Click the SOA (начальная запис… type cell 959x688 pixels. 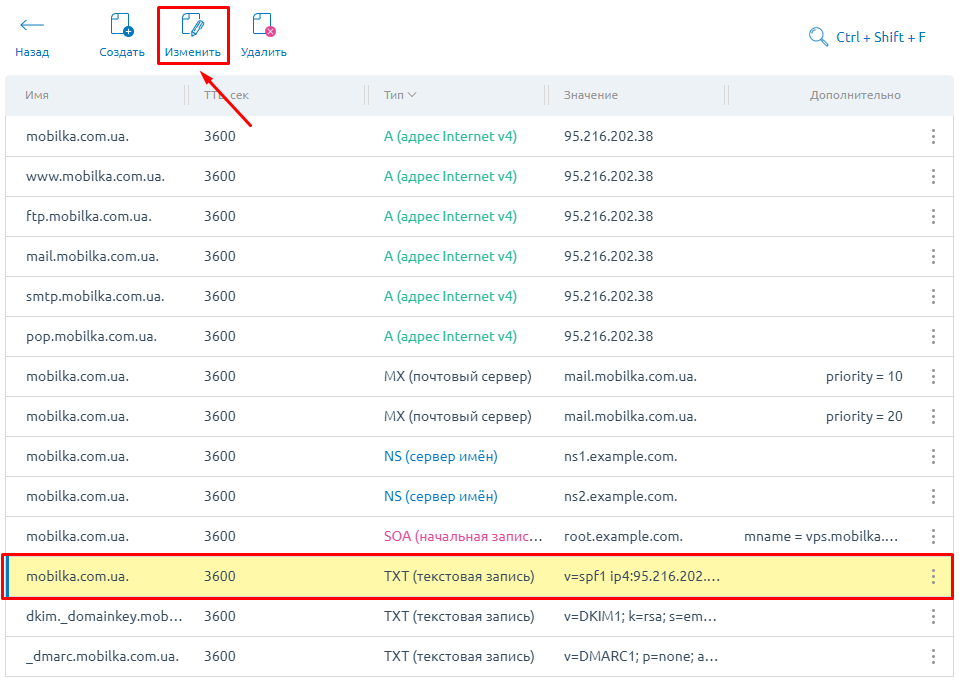463,536
